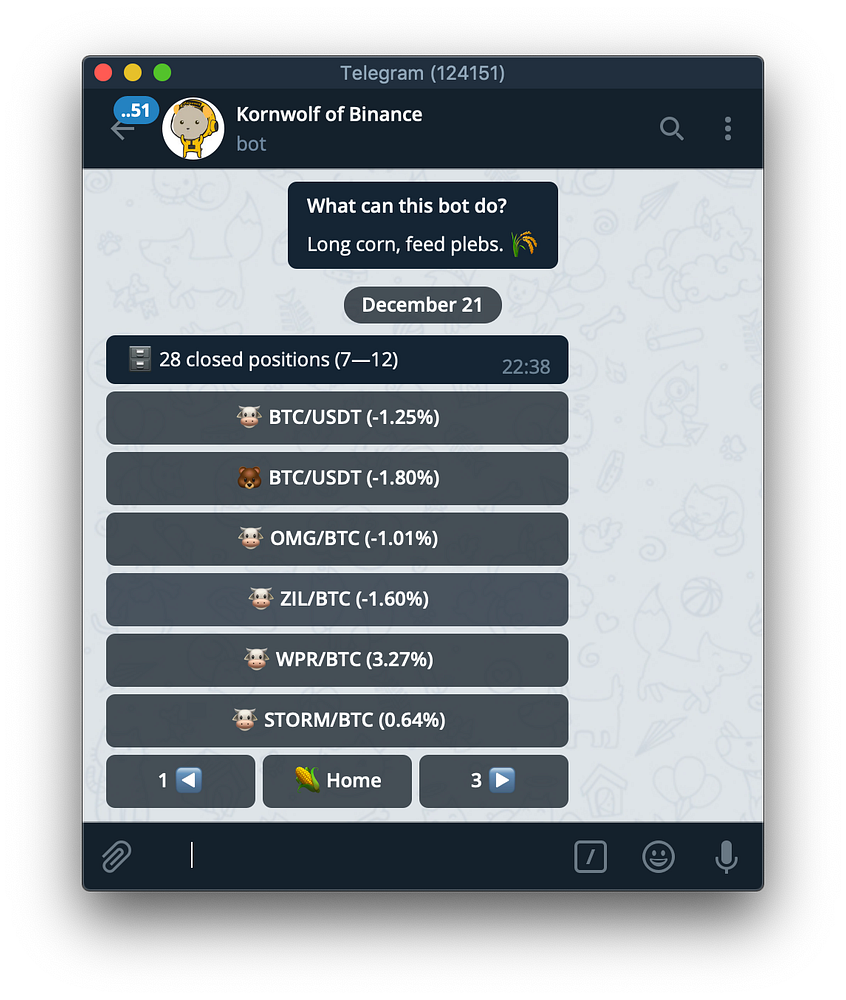846x1000 pixels.
Task: Open Kornwolf of Binance chat title
Action: click(x=329, y=114)
